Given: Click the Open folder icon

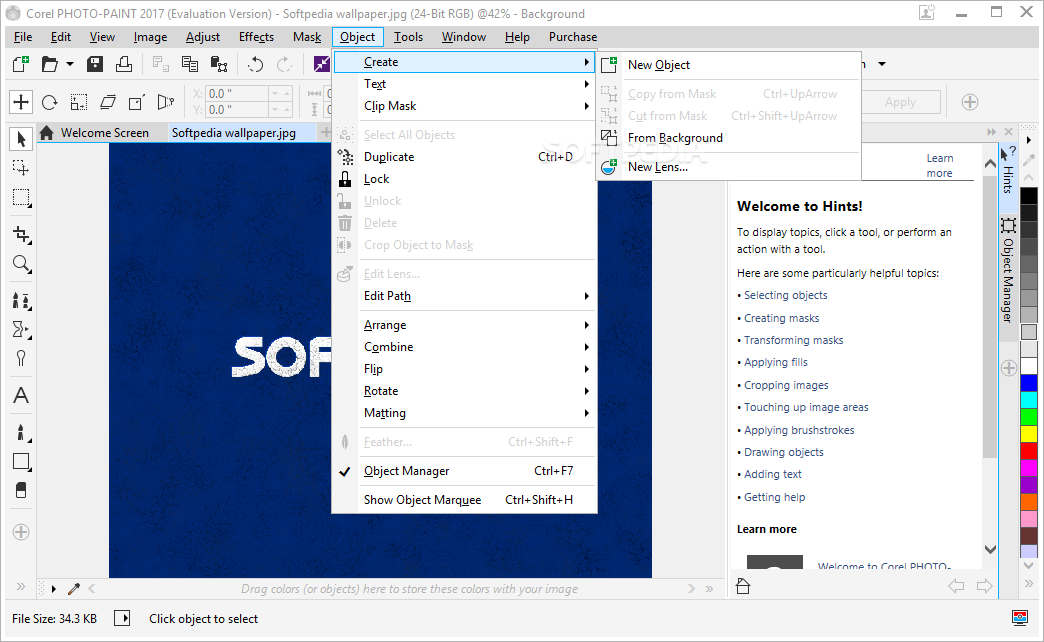Looking at the screenshot, I should coord(50,64).
